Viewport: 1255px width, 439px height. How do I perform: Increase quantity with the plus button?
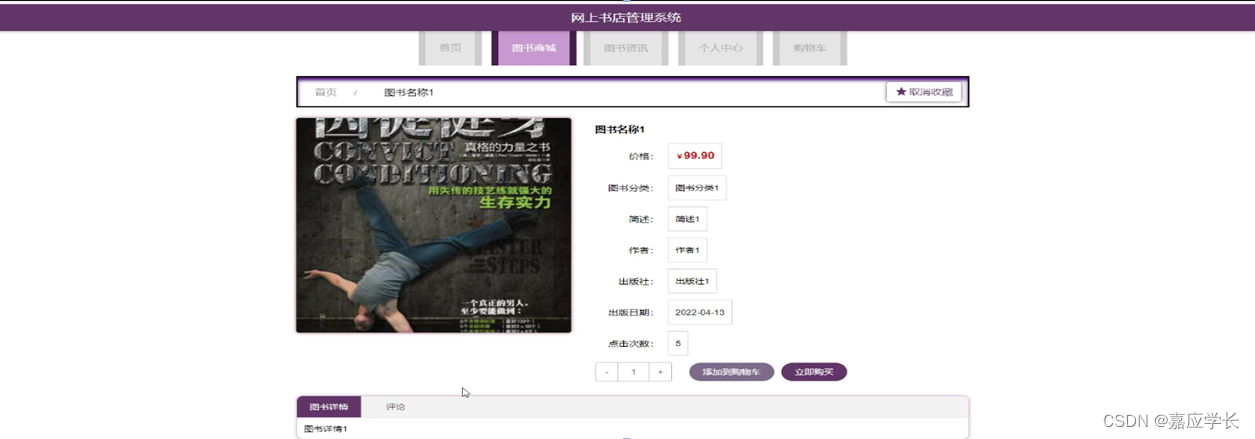pos(660,372)
